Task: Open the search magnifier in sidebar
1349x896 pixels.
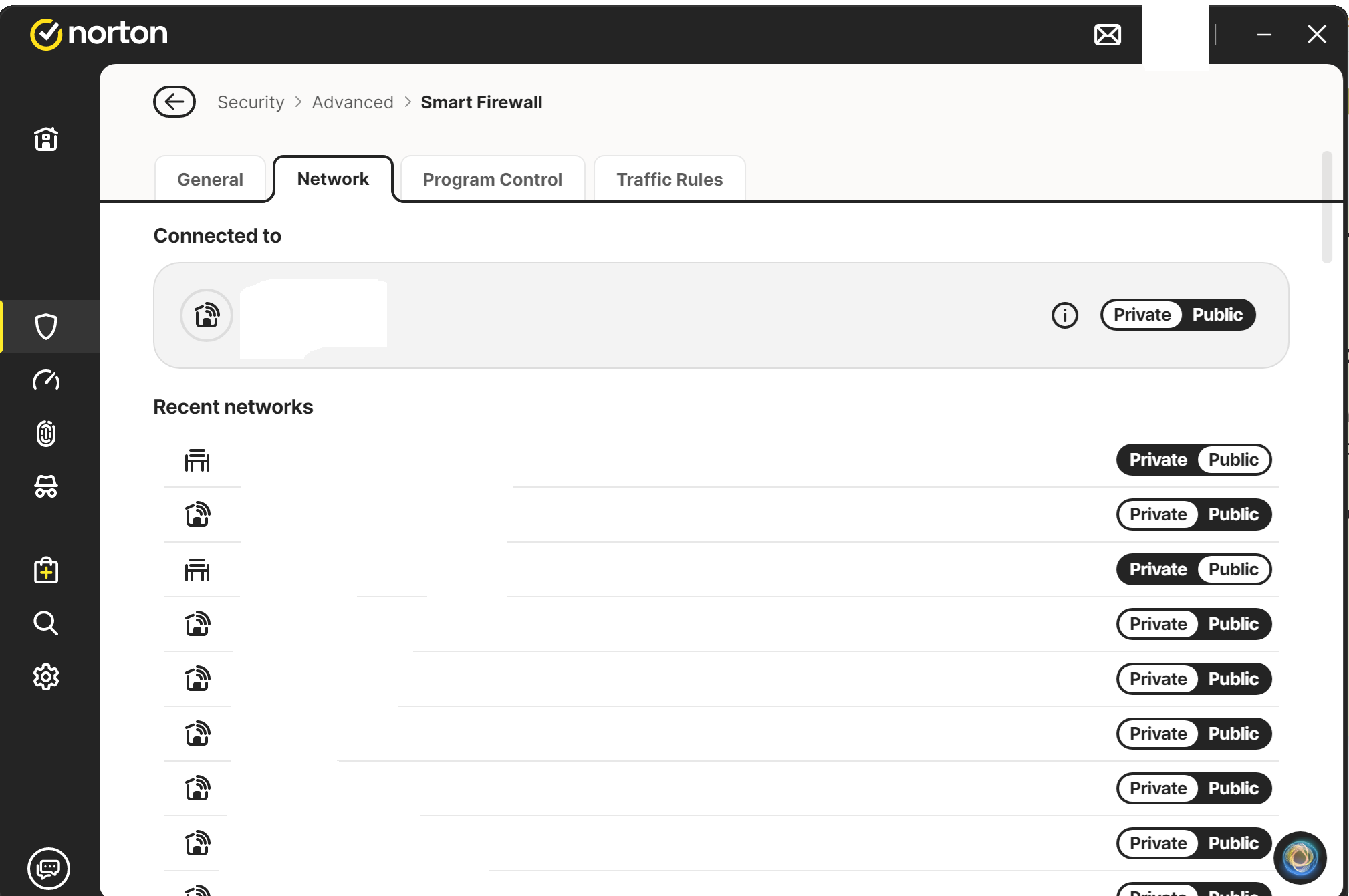Action: pyautogui.click(x=46, y=623)
